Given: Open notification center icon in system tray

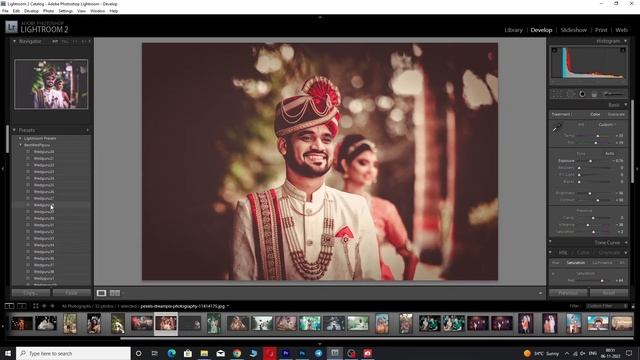Looking at the screenshot, I should click(629, 353).
